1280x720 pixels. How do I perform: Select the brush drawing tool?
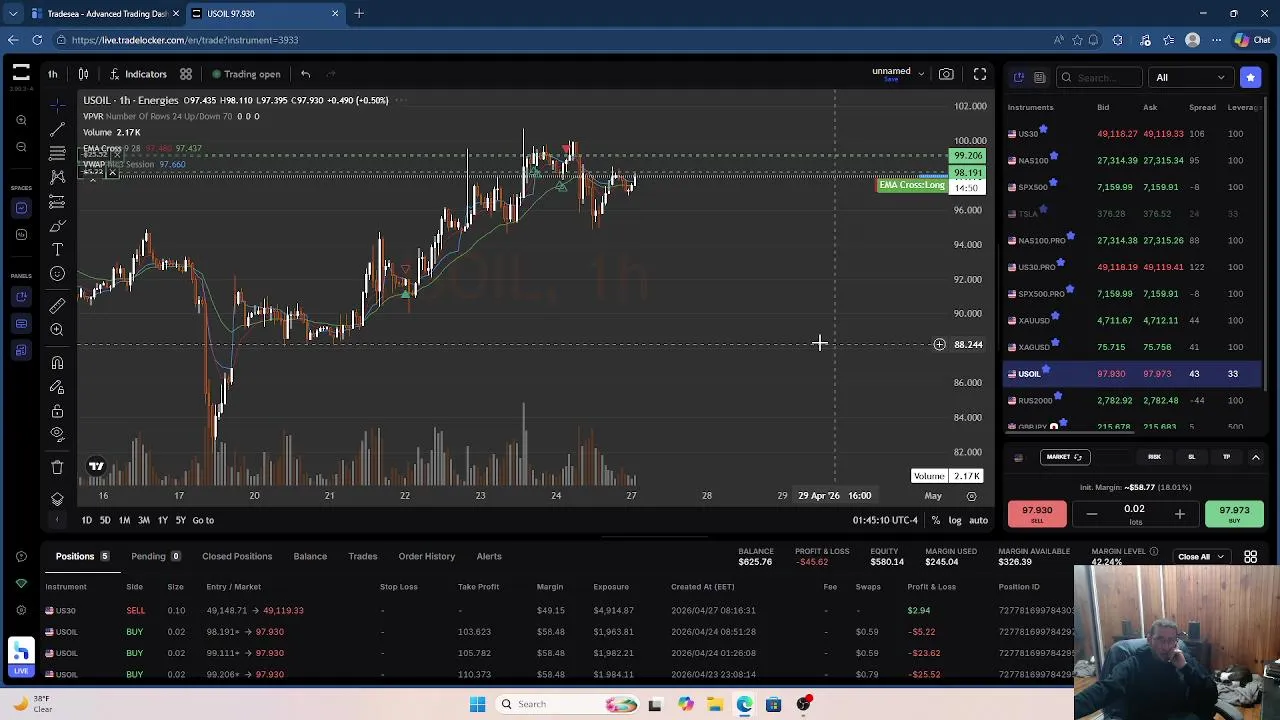point(57,226)
